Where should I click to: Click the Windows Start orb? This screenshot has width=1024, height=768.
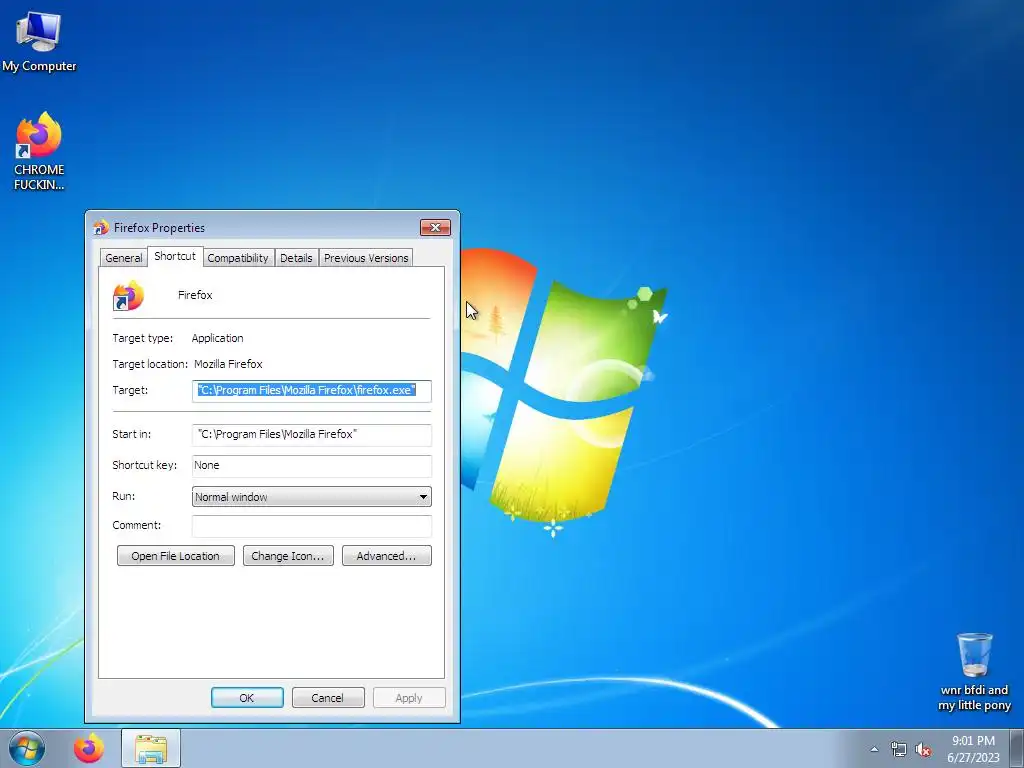coord(27,748)
